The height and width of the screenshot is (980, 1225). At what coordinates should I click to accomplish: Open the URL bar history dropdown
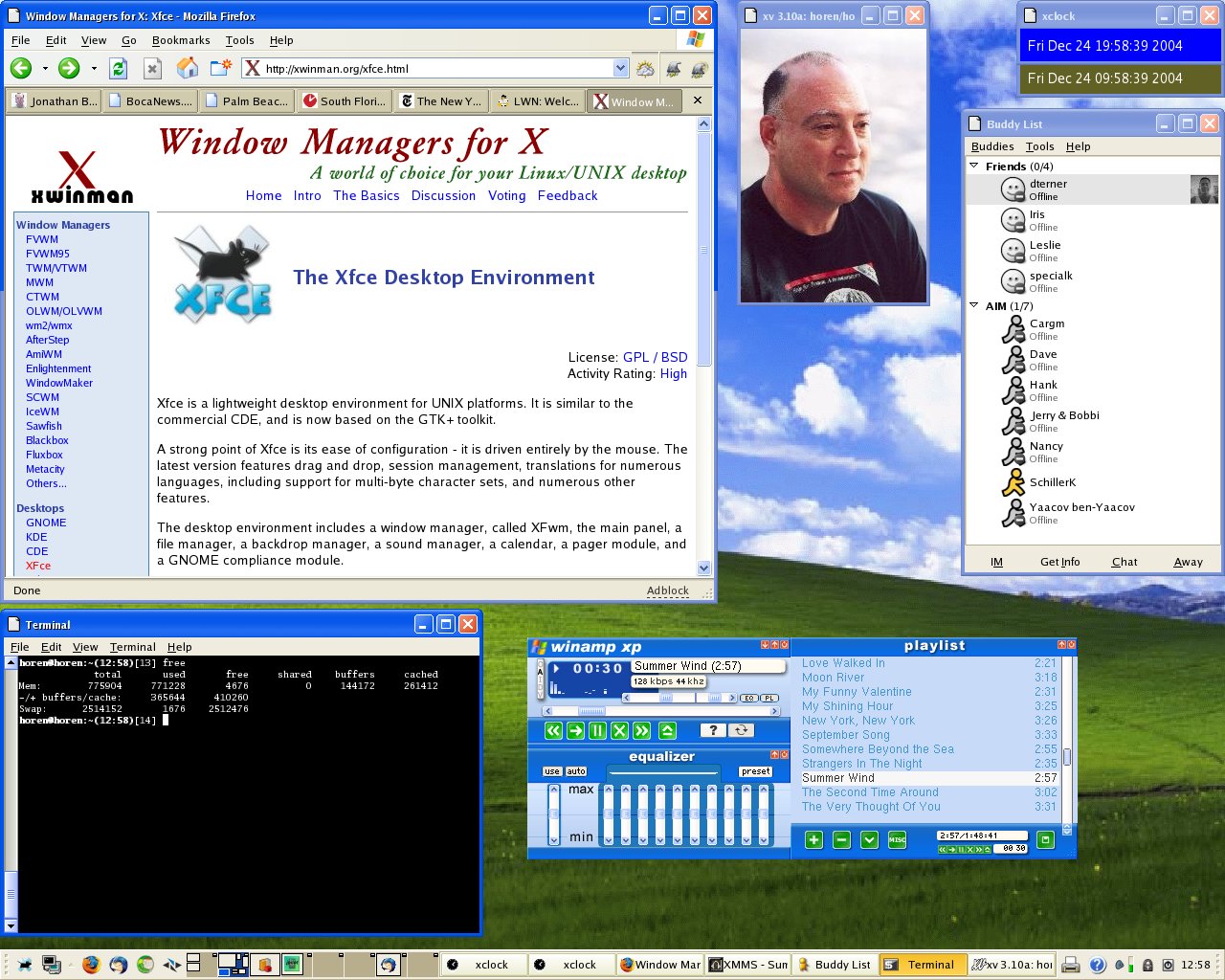tap(620, 68)
